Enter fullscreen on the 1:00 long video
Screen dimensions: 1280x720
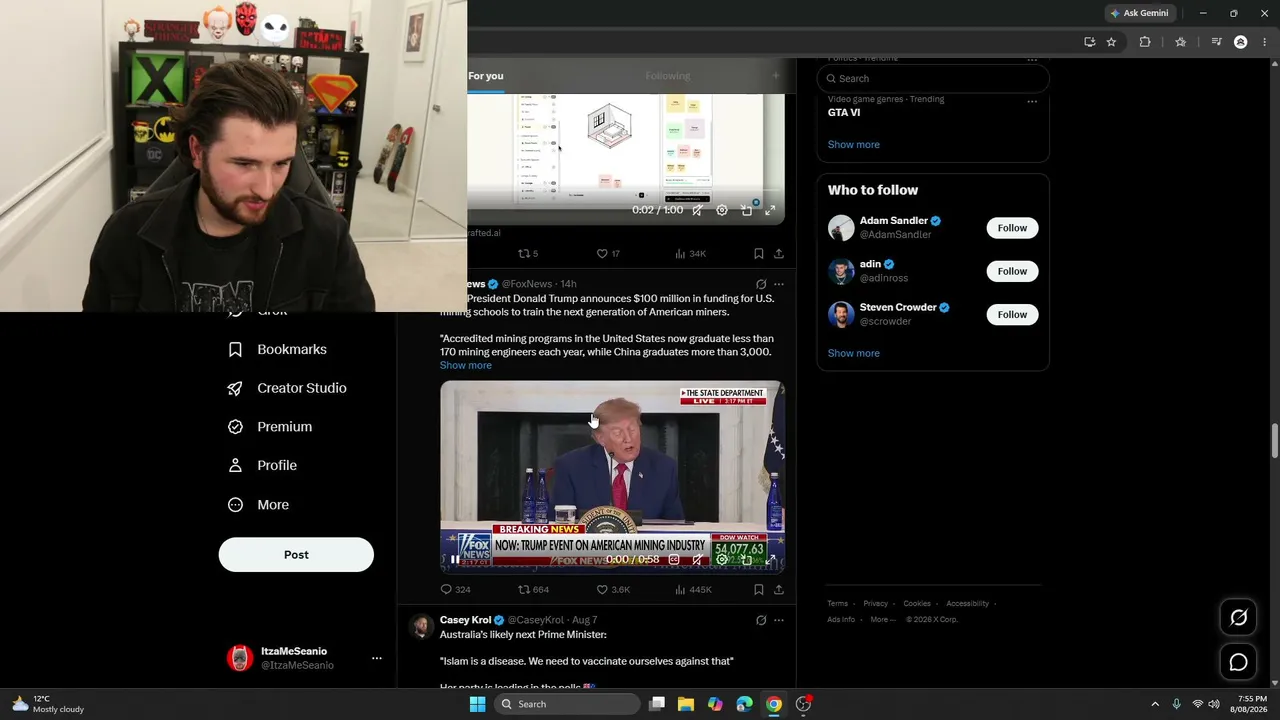click(770, 211)
